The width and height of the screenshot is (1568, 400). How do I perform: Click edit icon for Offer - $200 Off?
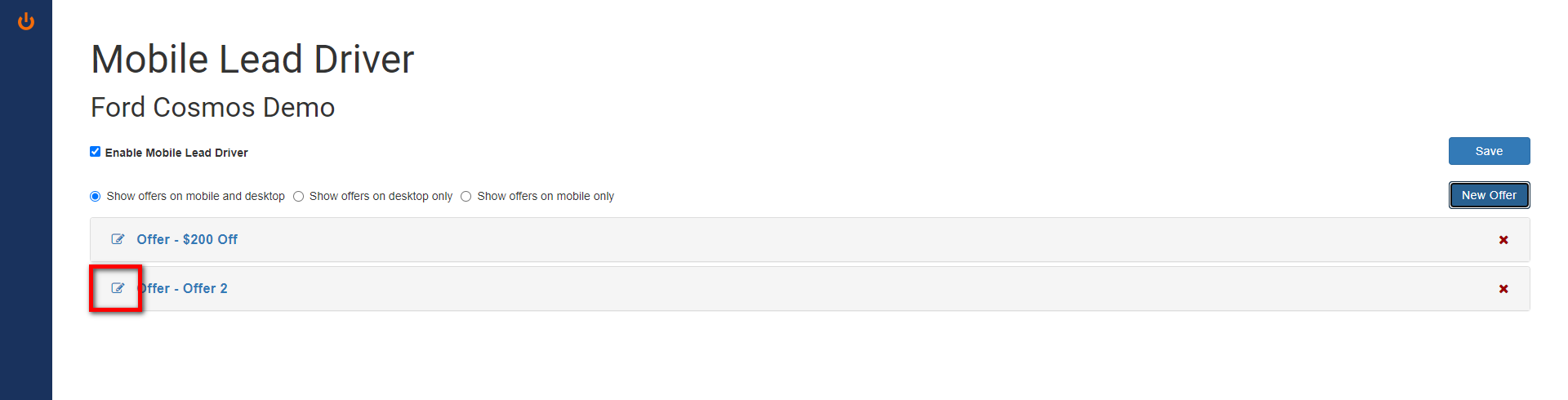[118, 239]
